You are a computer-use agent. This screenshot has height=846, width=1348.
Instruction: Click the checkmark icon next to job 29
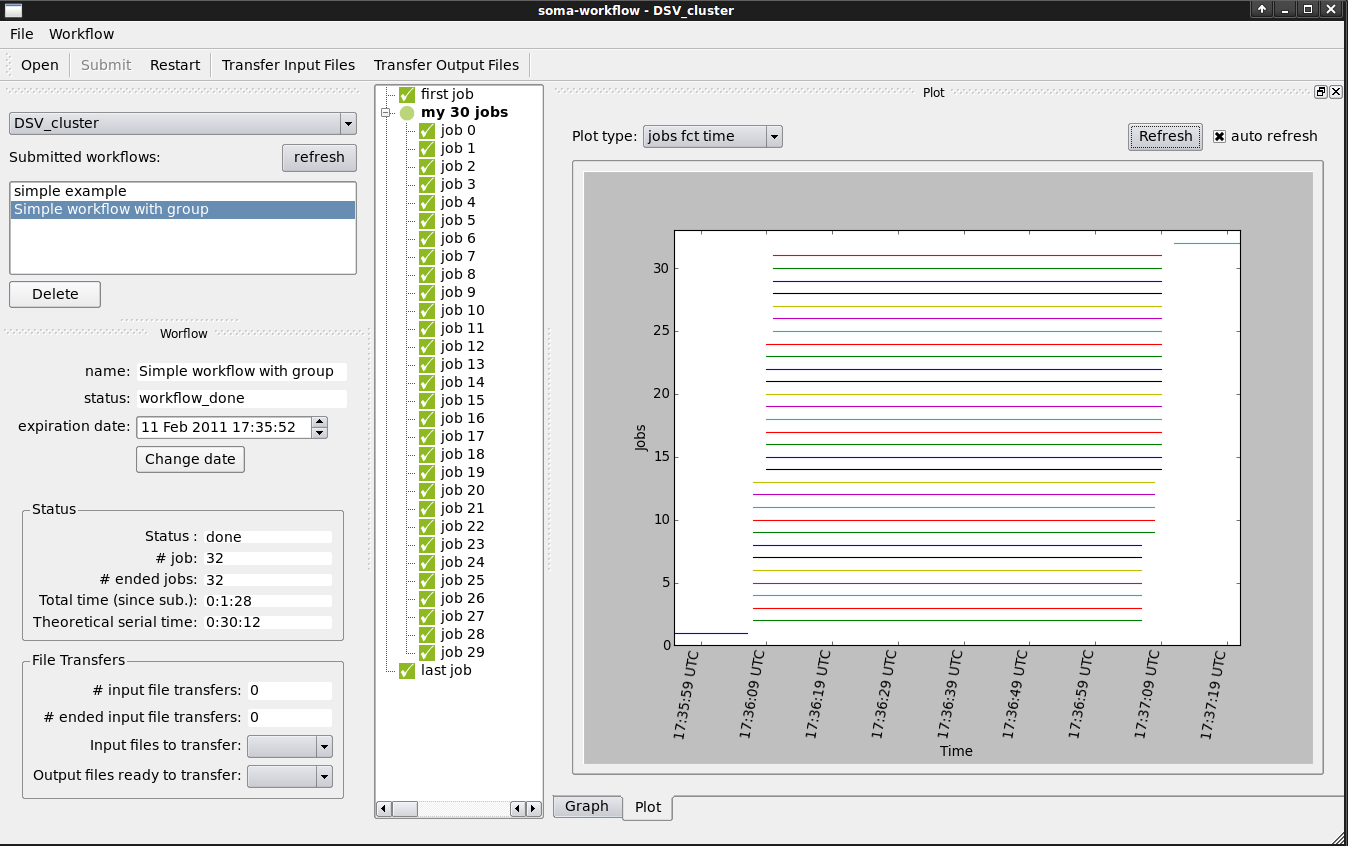[x=427, y=653]
